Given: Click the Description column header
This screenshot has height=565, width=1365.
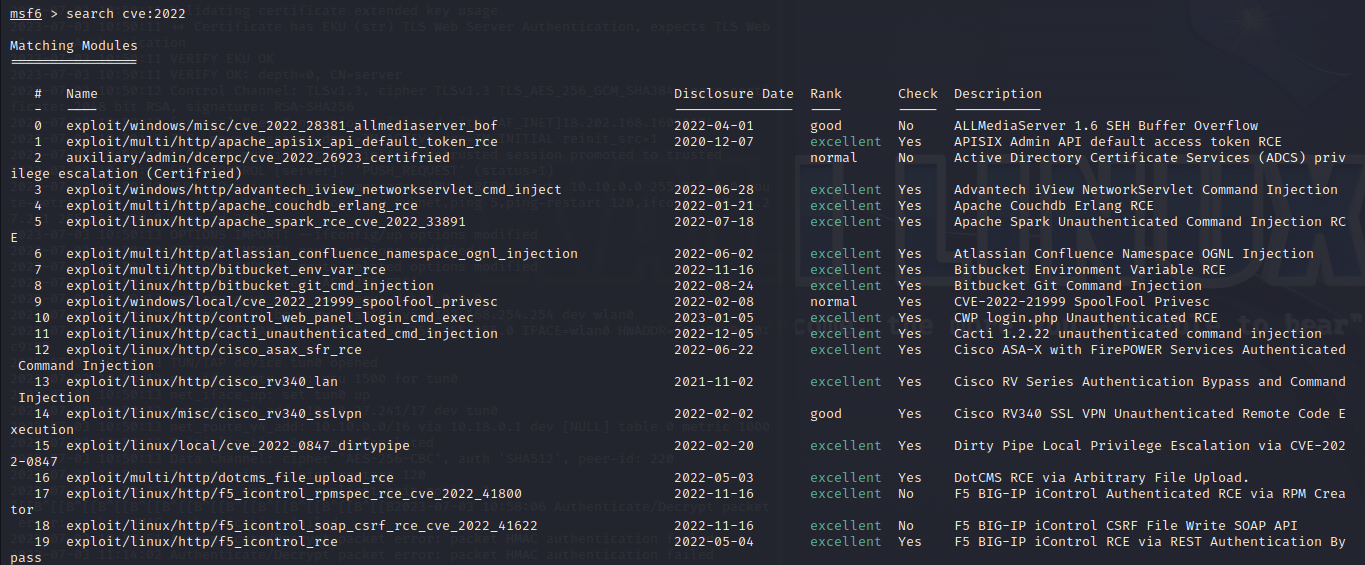Looking at the screenshot, I should click(x=998, y=94).
